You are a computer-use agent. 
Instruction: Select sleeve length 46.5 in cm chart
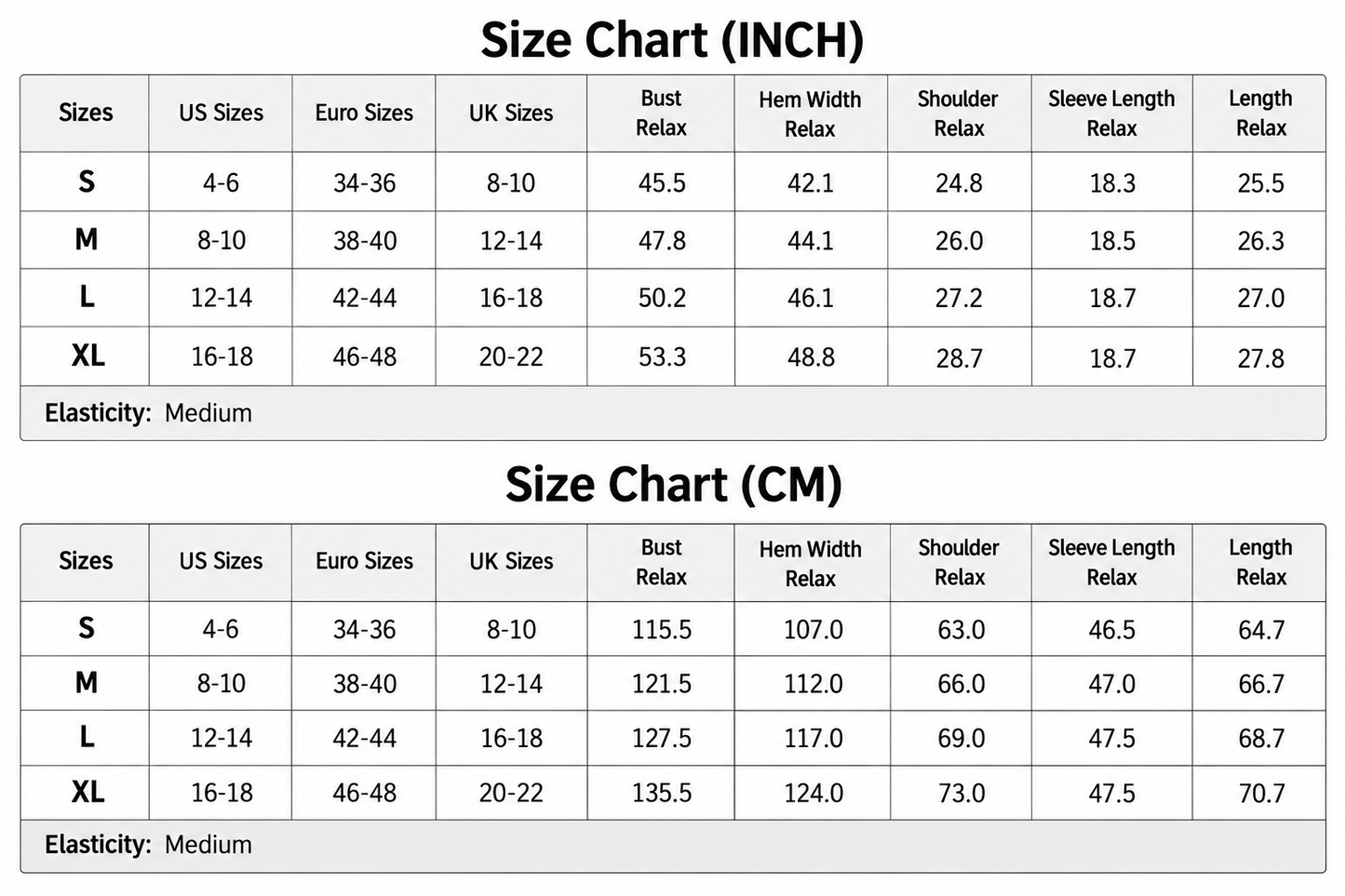pyautogui.click(x=1111, y=630)
